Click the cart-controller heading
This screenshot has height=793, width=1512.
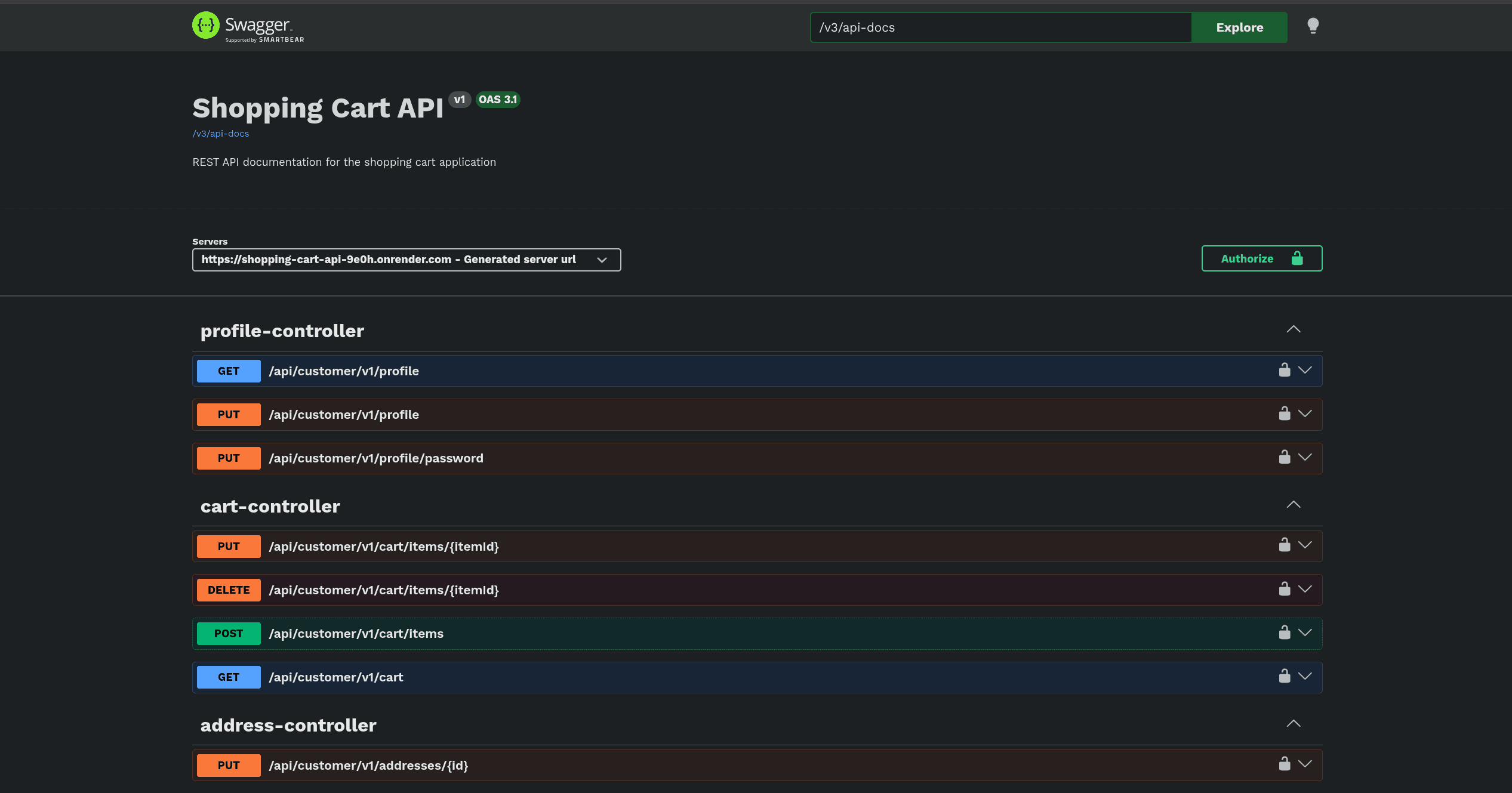270,507
